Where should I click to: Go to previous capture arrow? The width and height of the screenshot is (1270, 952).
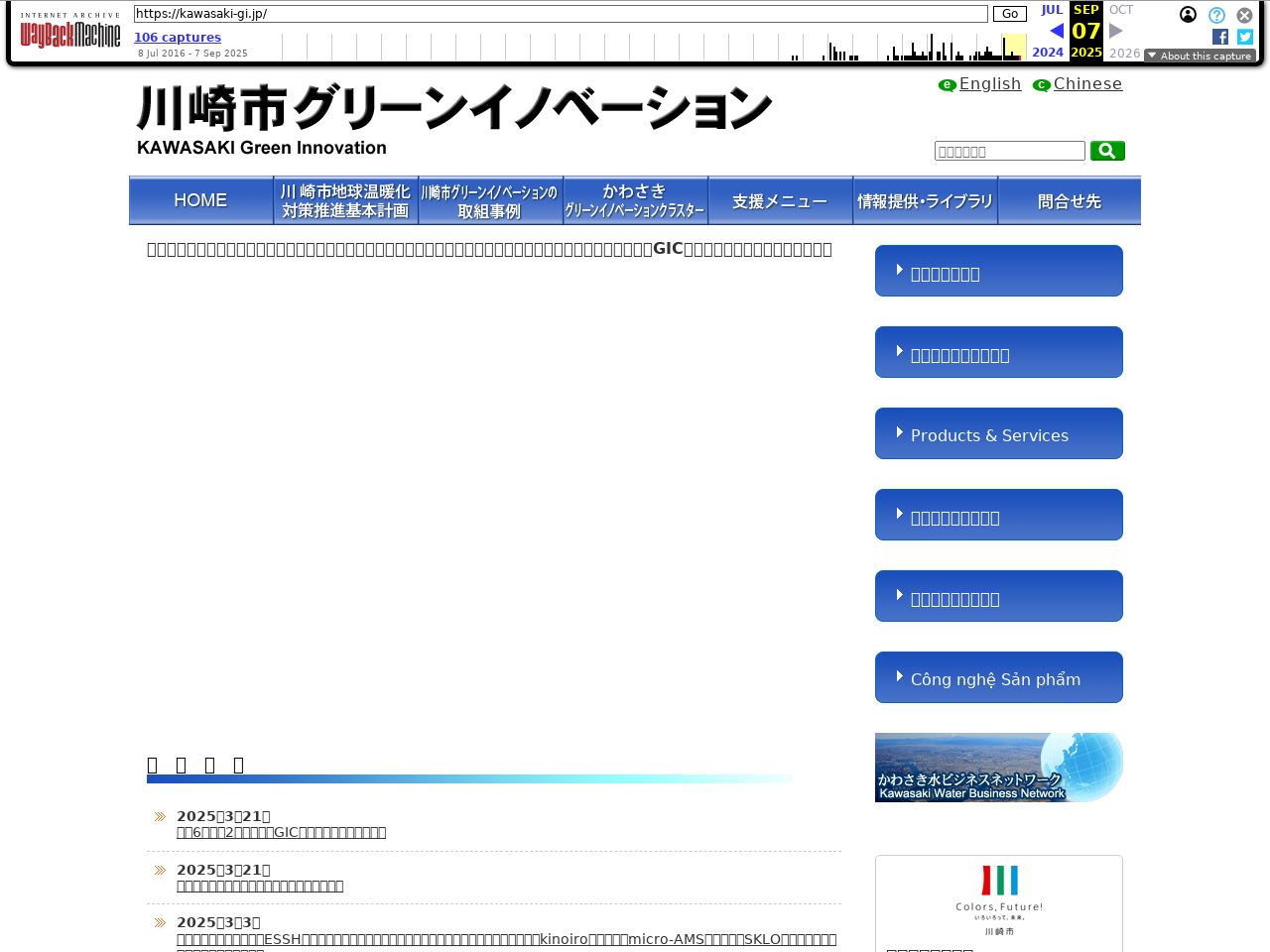(x=1056, y=31)
